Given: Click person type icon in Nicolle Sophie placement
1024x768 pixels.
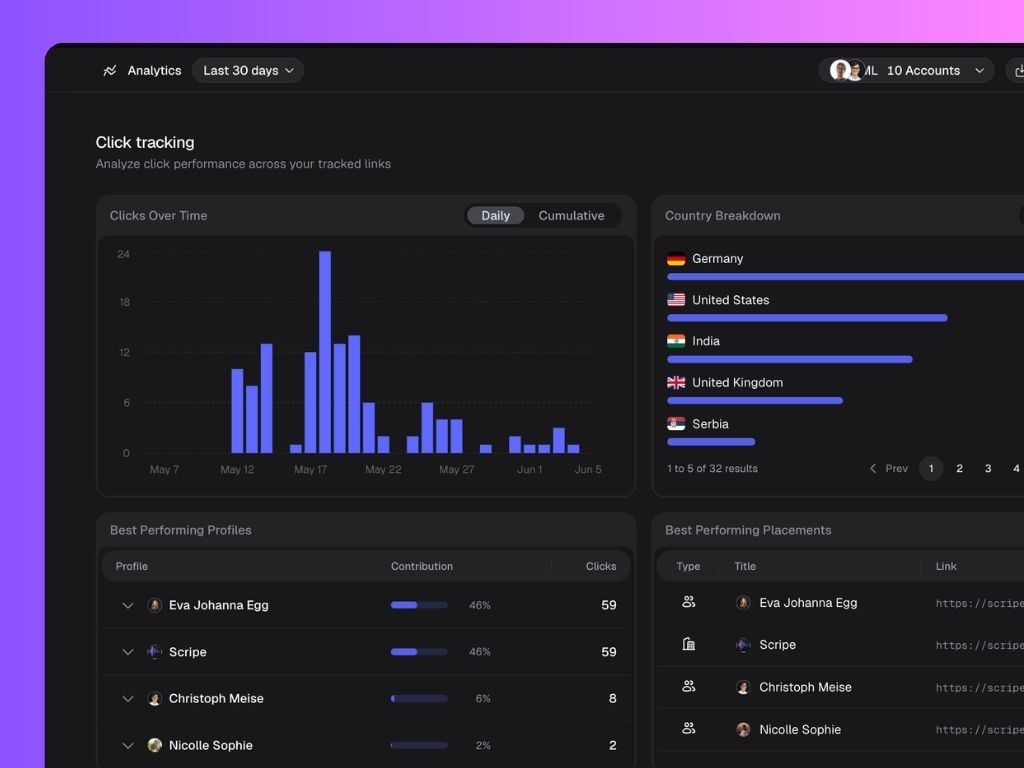Looking at the screenshot, I should (x=688, y=728).
